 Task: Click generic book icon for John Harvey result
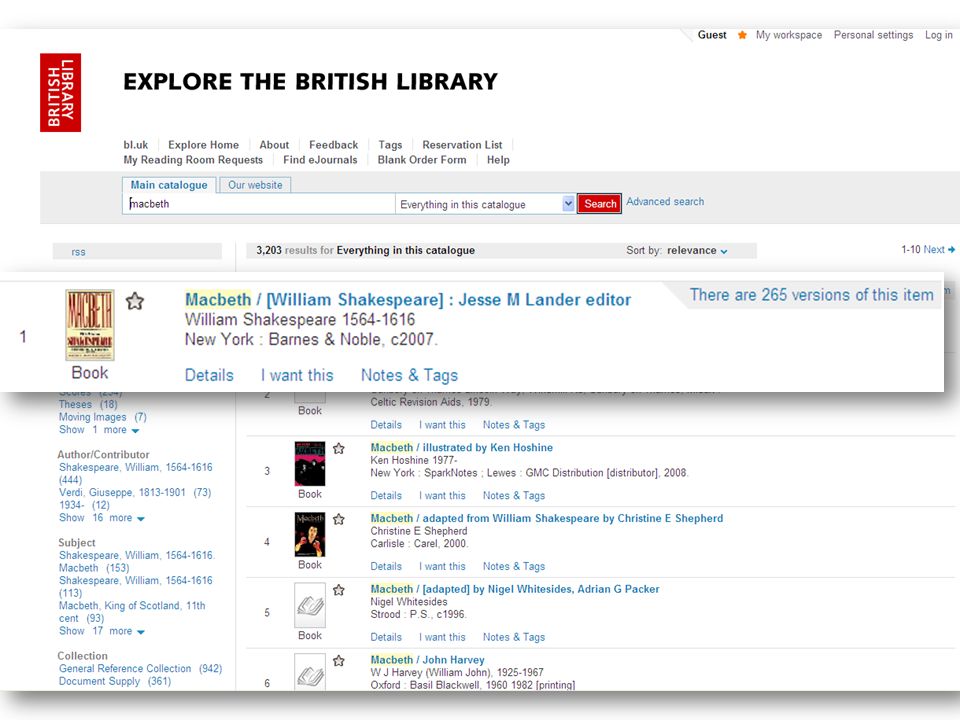[310, 672]
